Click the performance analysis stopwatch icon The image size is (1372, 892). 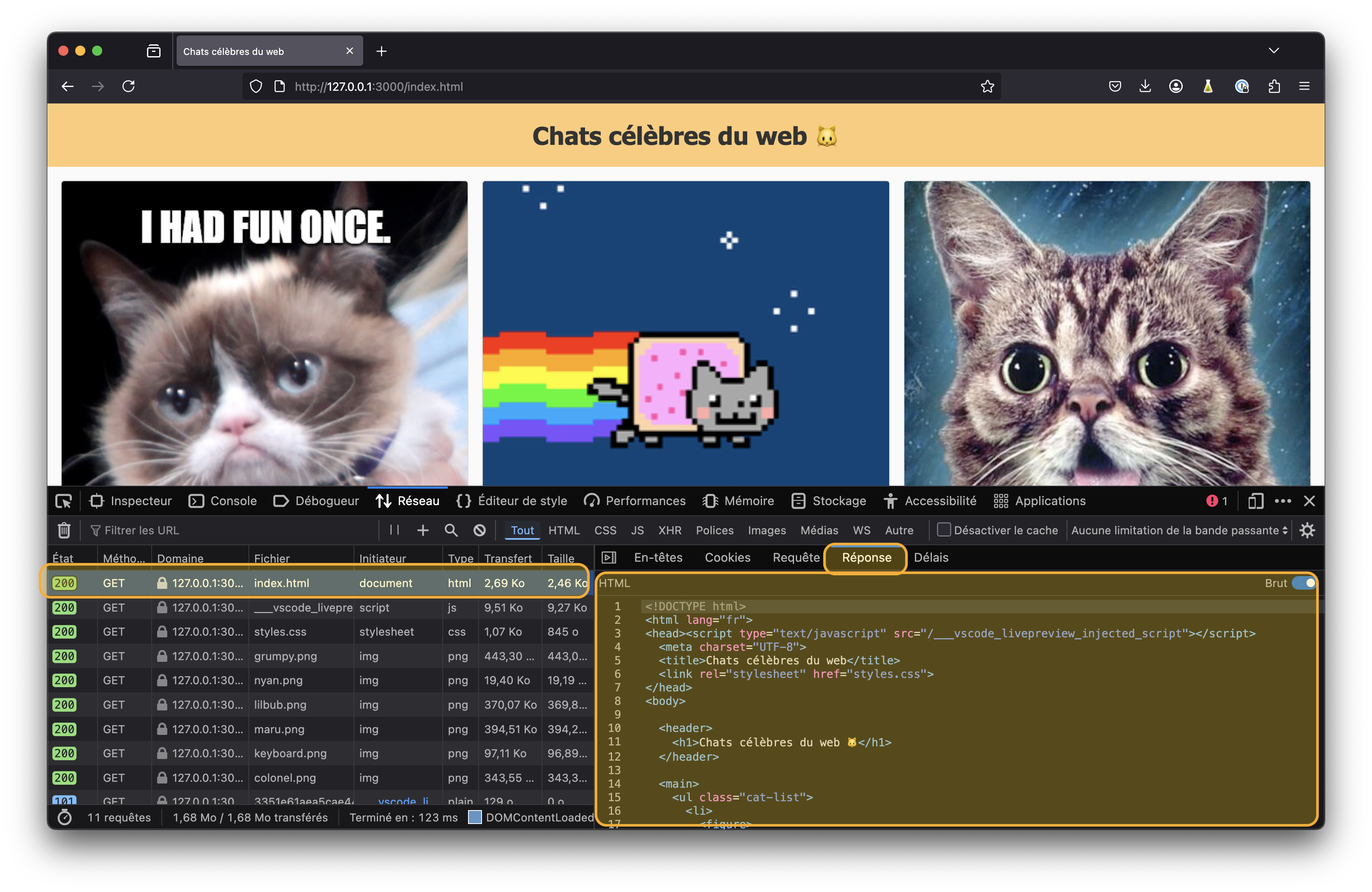click(x=65, y=817)
